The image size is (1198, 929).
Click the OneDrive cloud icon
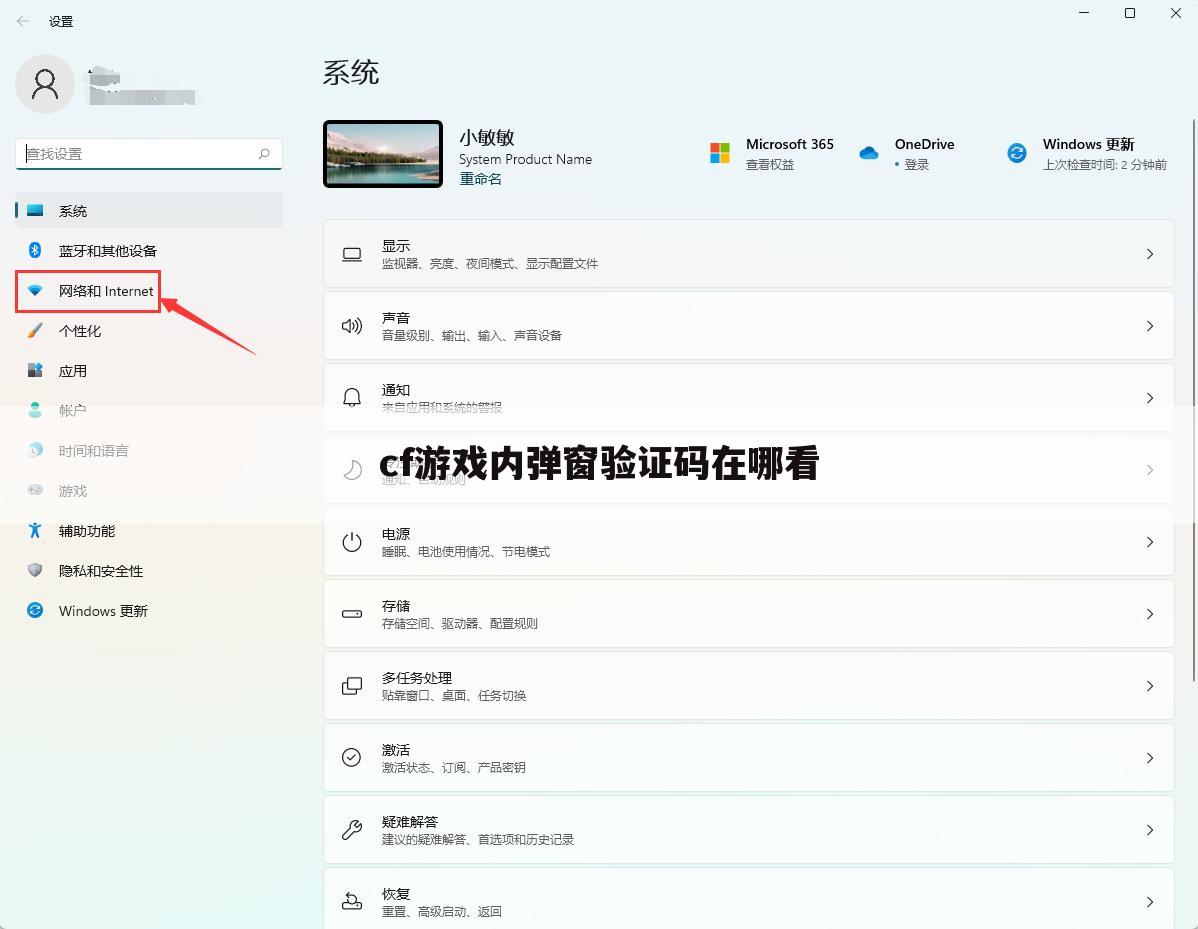[x=869, y=154]
